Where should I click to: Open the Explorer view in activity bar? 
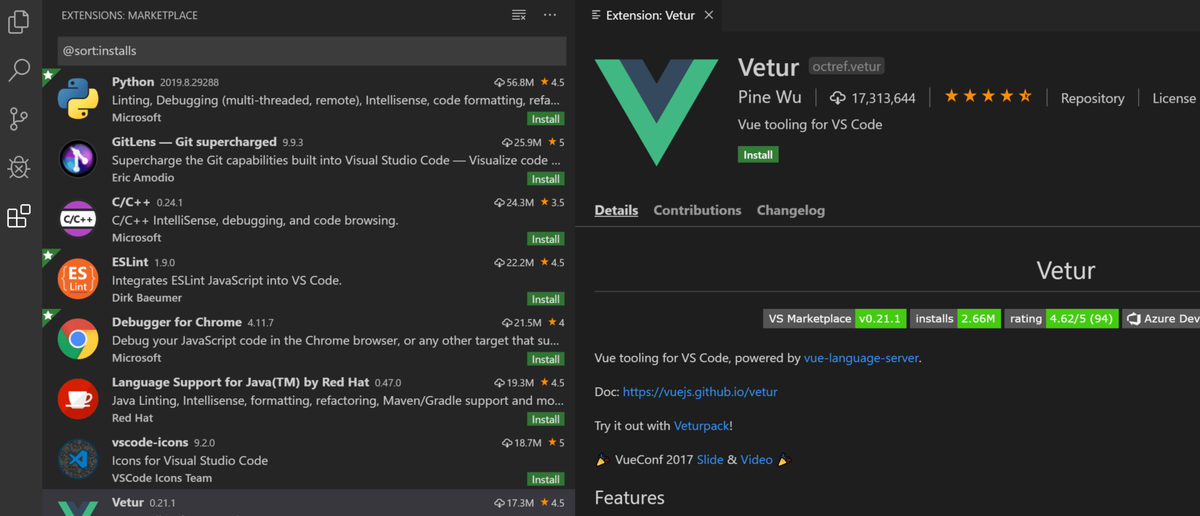click(19, 21)
